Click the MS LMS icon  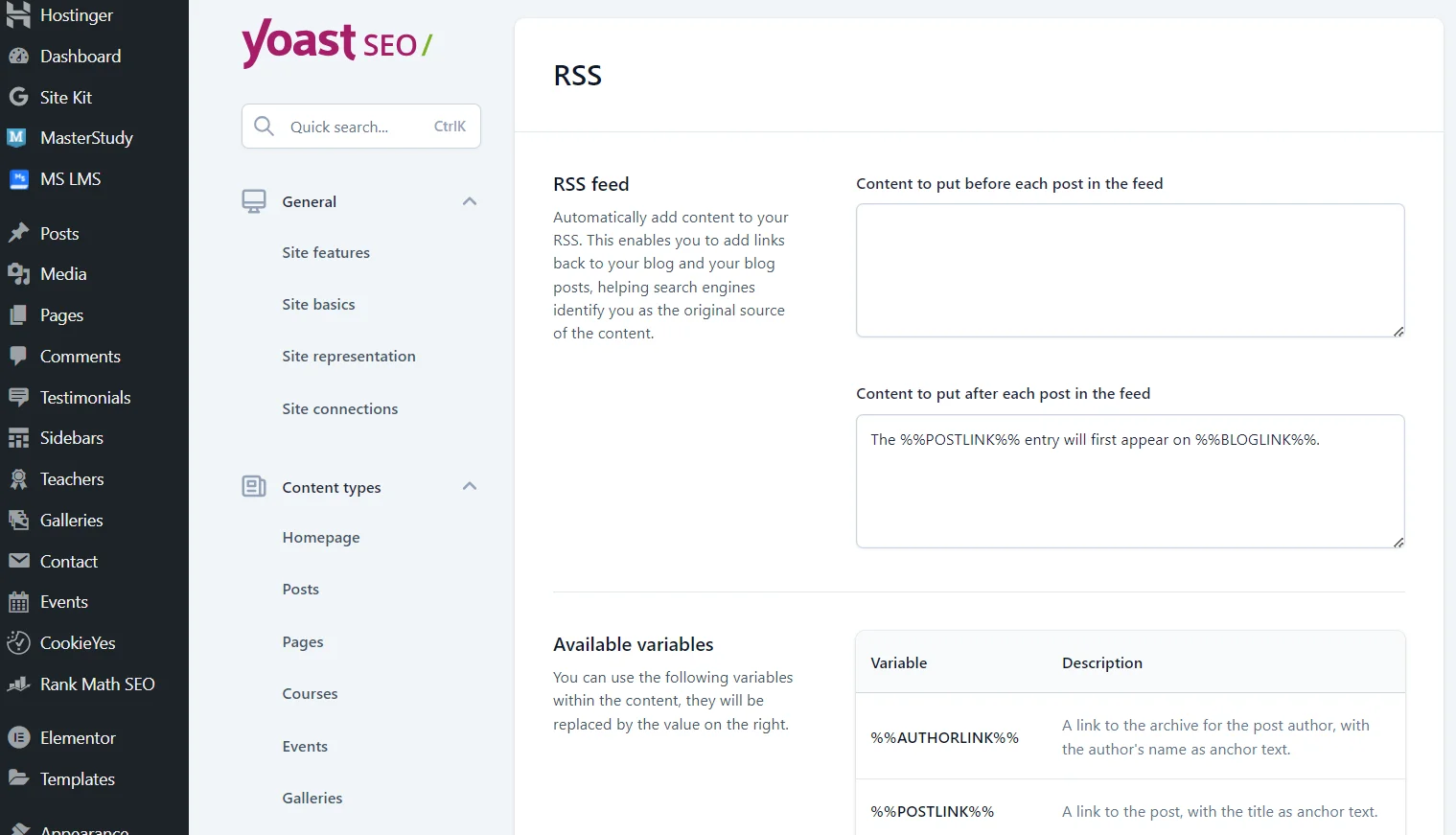(18, 178)
